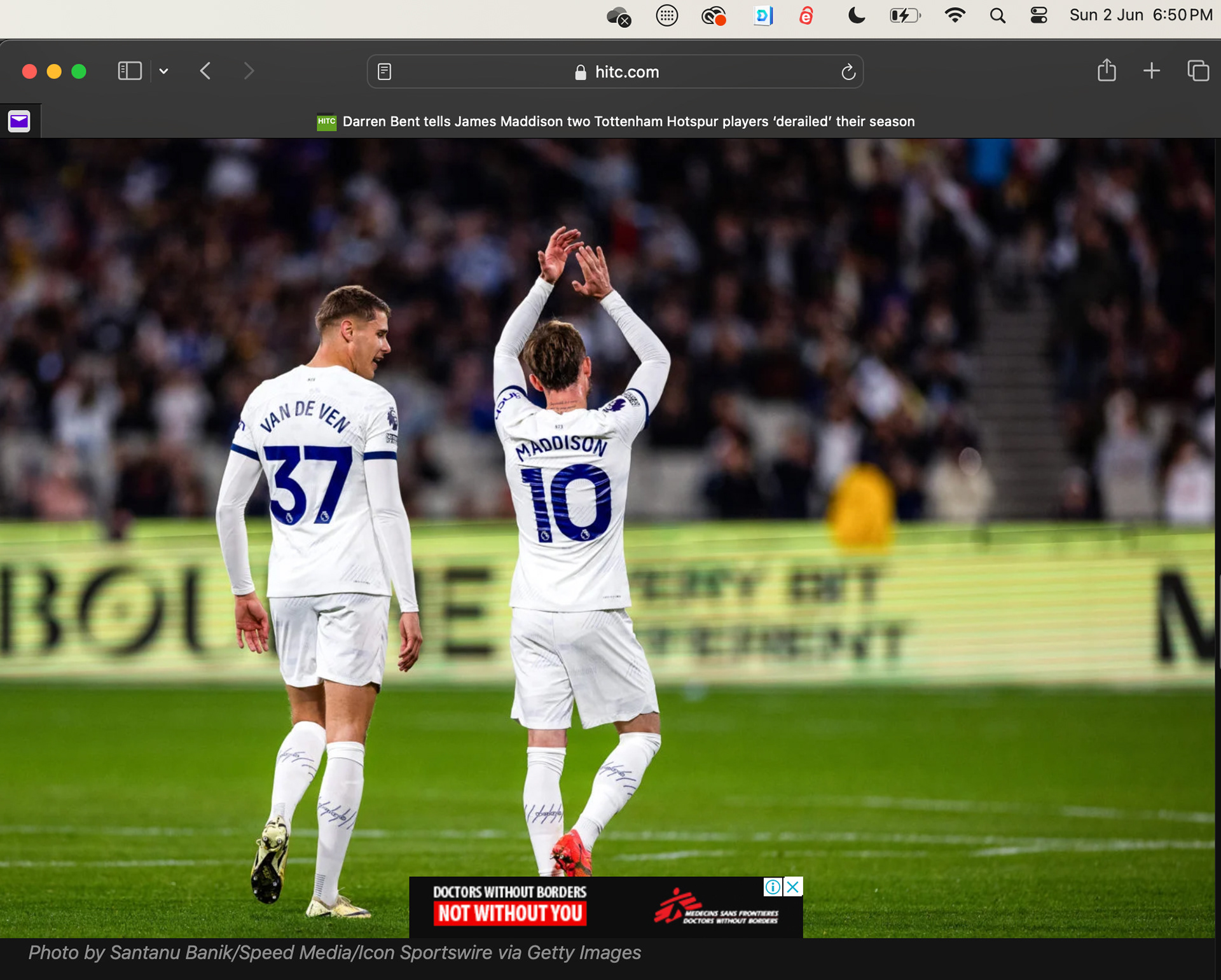
Task: Open ad info icon
Action: pos(773,887)
